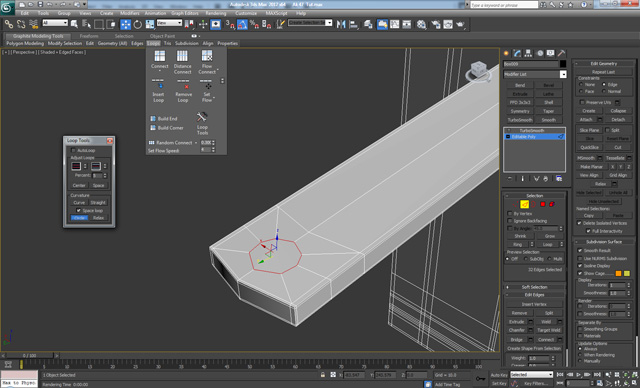Screen dimensions: 640x388
Task: Click the TurboSmooth modifier button
Action: [520, 120]
